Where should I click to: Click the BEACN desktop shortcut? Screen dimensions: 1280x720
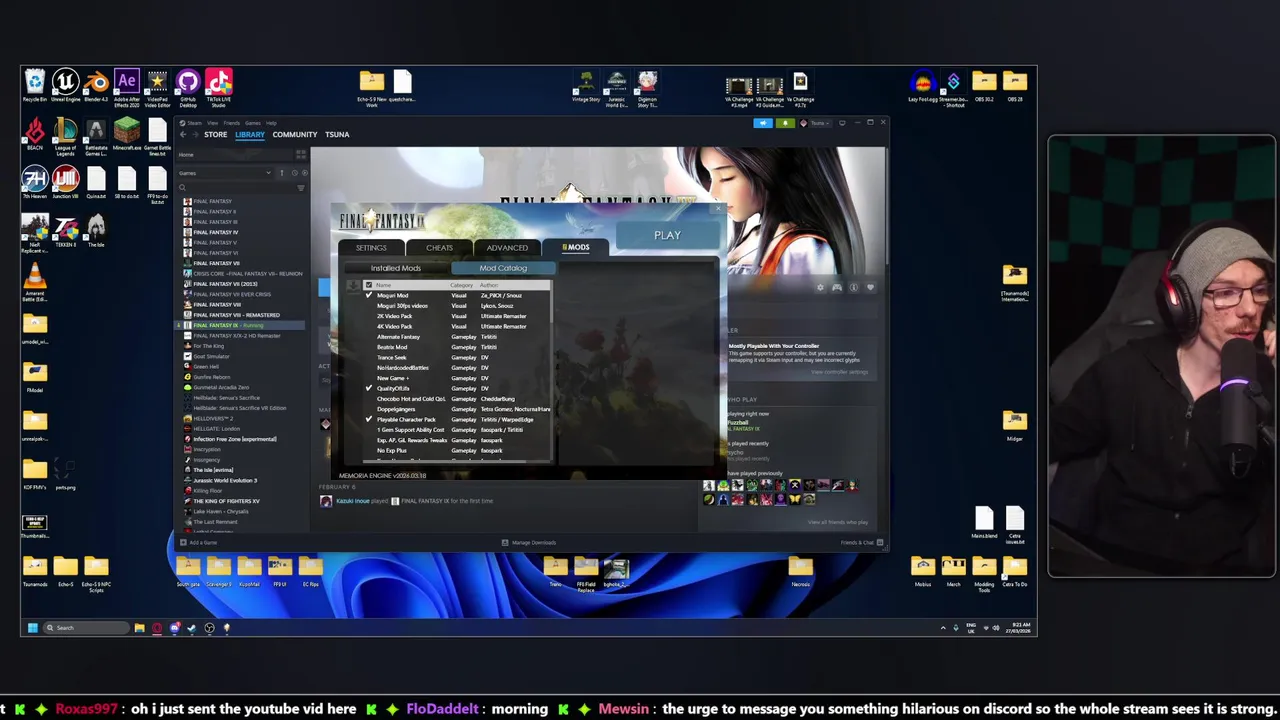tap(35, 131)
